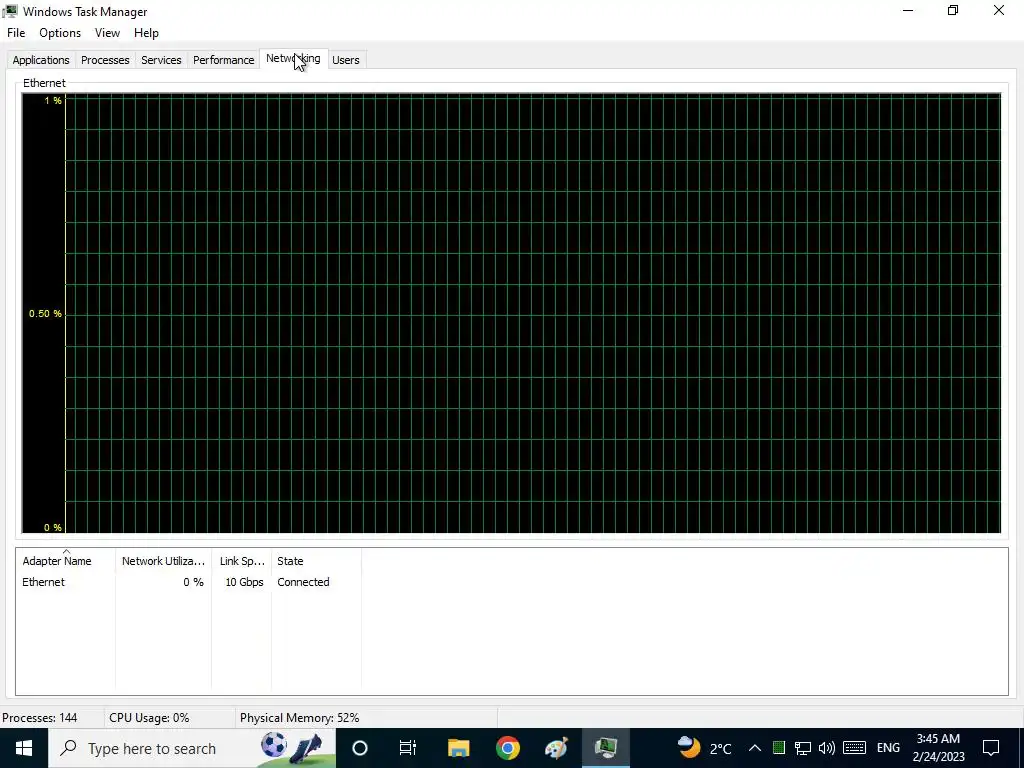Open Task View from the taskbar
This screenshot has height=768, width=1024.
point(408,748)
